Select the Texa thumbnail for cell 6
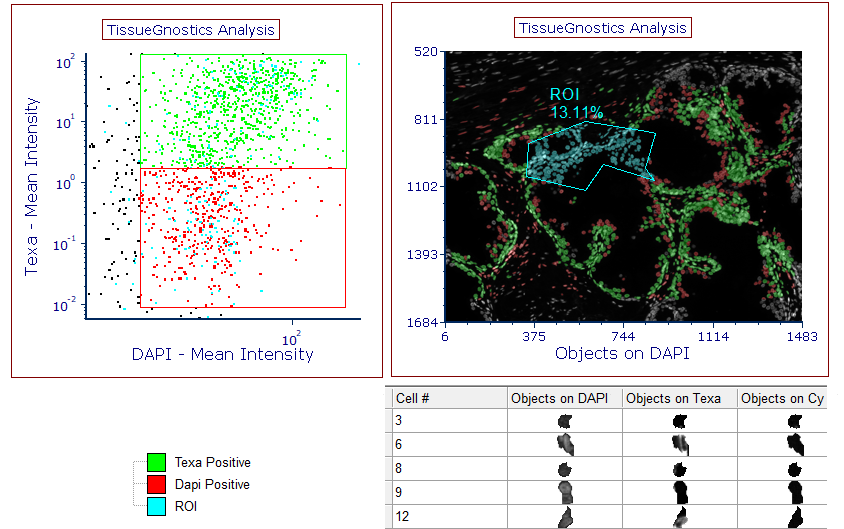 tap(679, 444)
